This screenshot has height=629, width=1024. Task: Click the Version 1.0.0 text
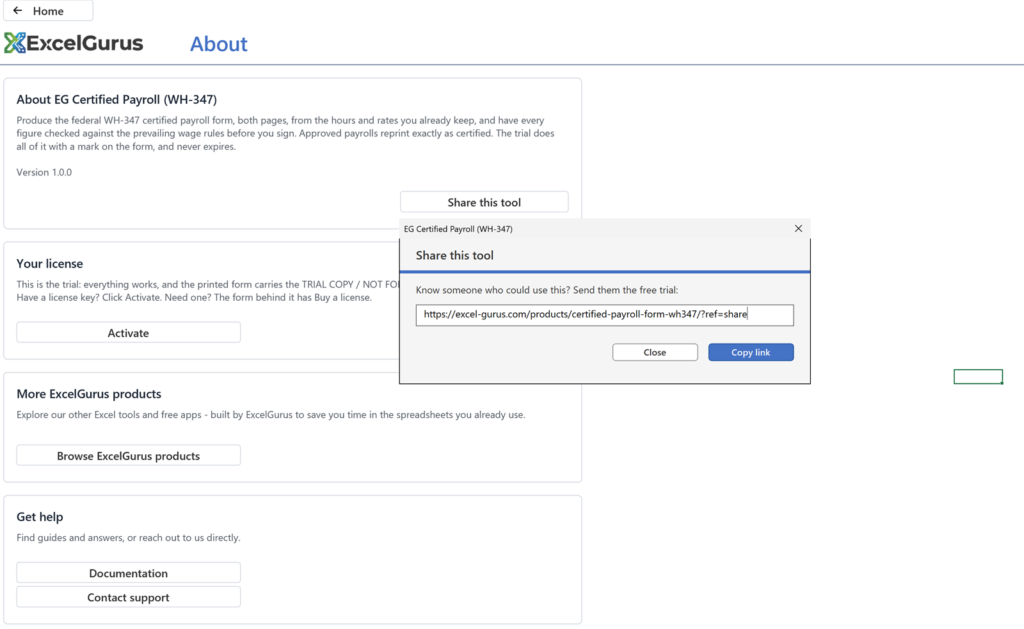44,172
